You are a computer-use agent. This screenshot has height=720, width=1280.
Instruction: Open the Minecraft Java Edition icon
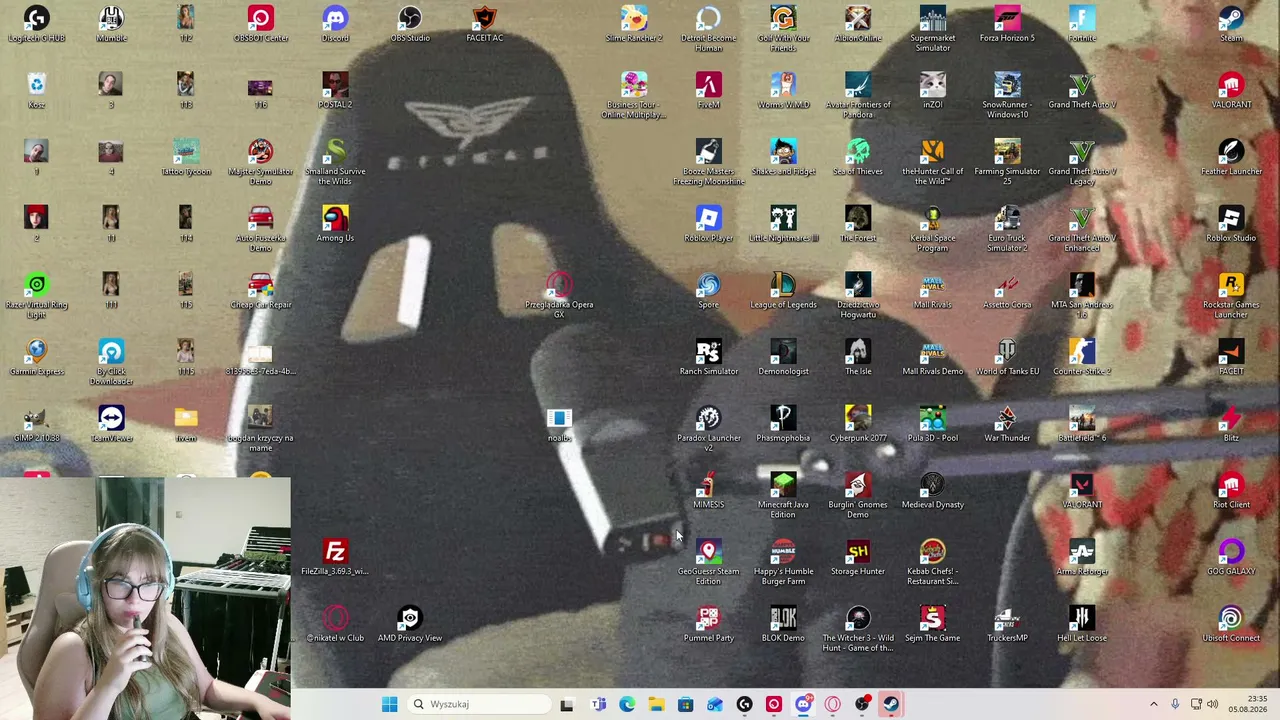click(x=783, y=497)
